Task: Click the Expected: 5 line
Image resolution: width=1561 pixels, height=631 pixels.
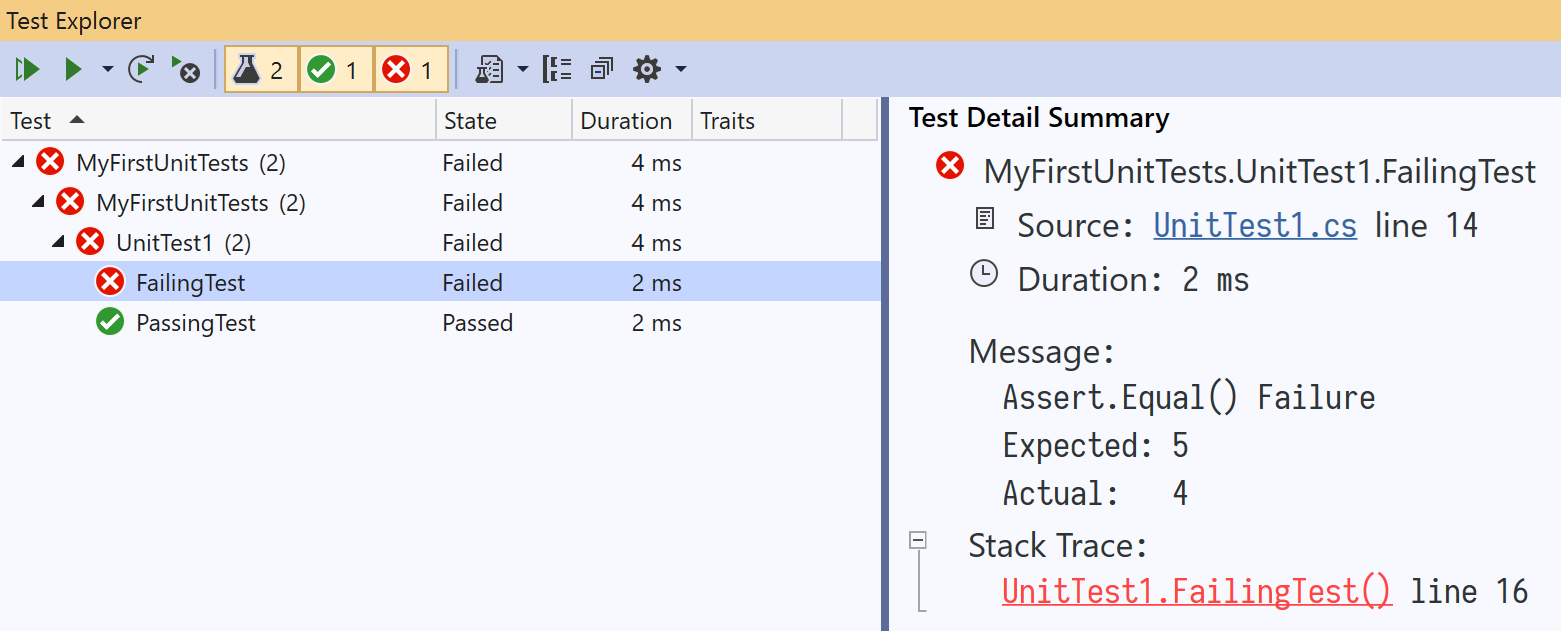Action: pyautogui.click(x=1095, y=446)
